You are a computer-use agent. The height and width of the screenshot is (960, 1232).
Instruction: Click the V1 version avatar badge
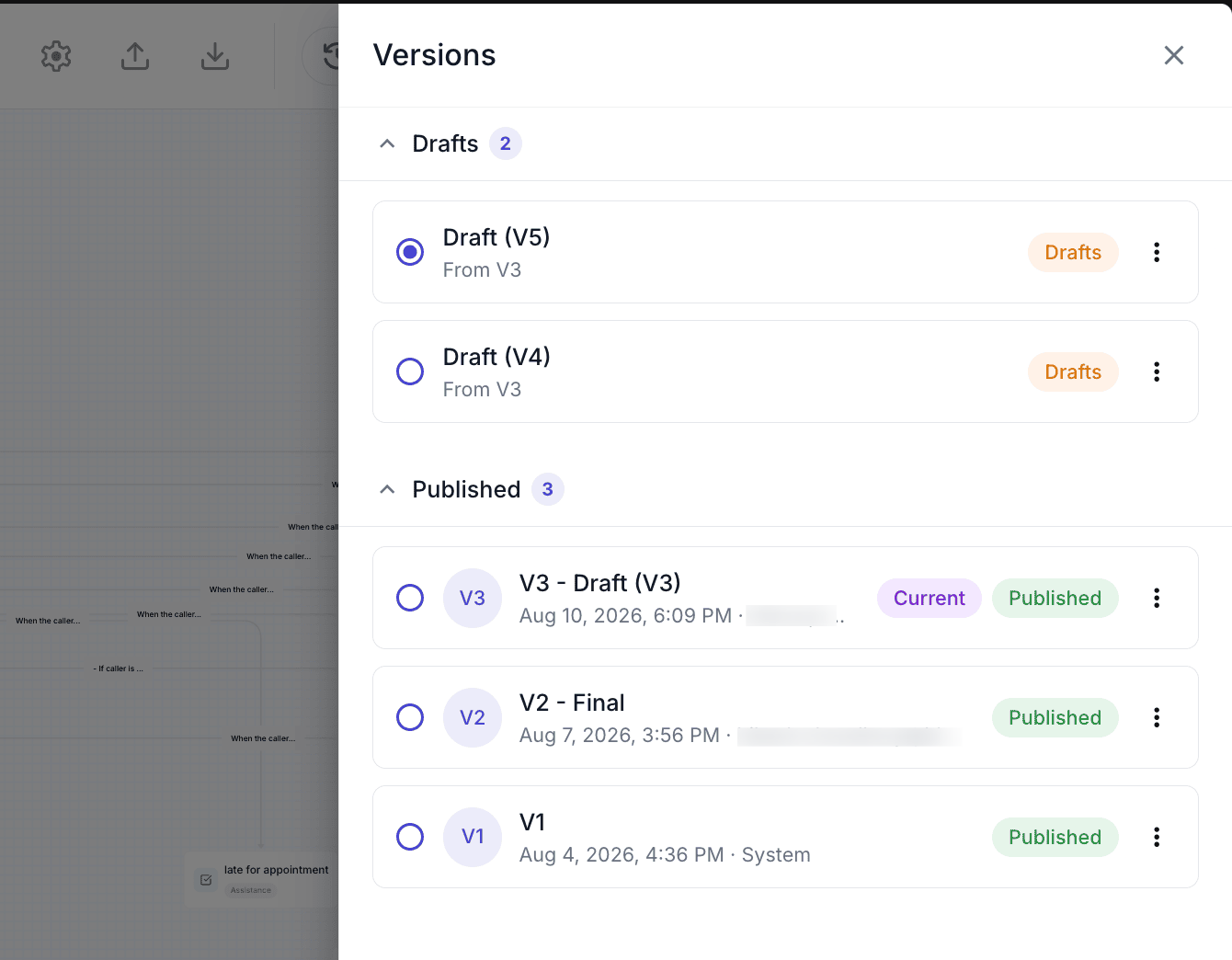pyautogui.click(x=473, y=837)
